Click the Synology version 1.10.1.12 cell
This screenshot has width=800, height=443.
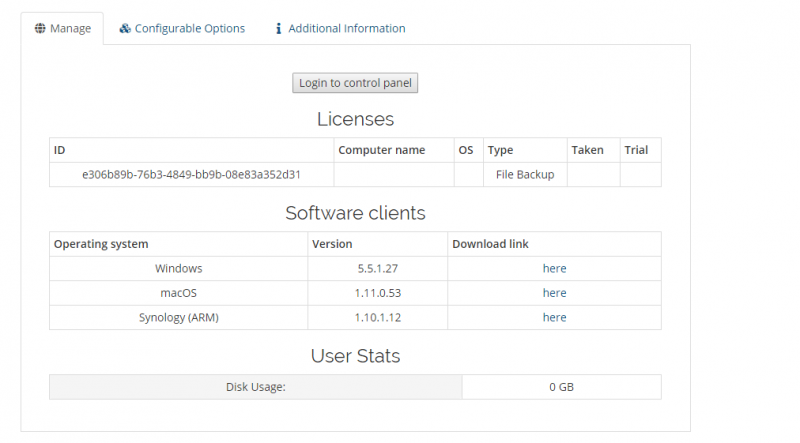(378, 317)
